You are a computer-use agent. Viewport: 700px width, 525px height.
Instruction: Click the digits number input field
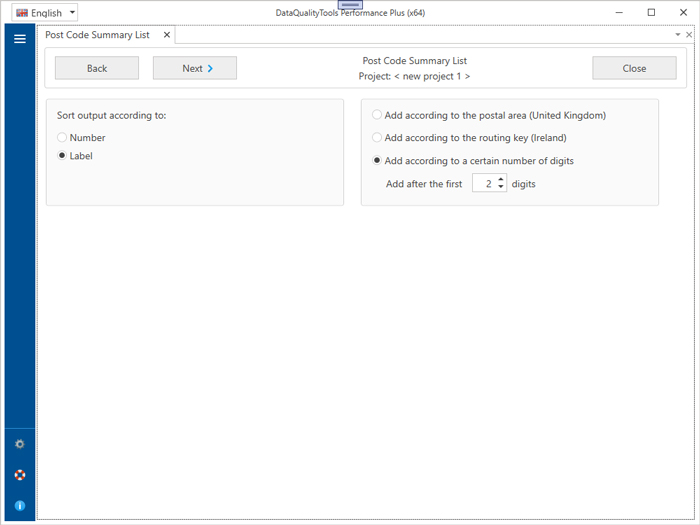484,184
